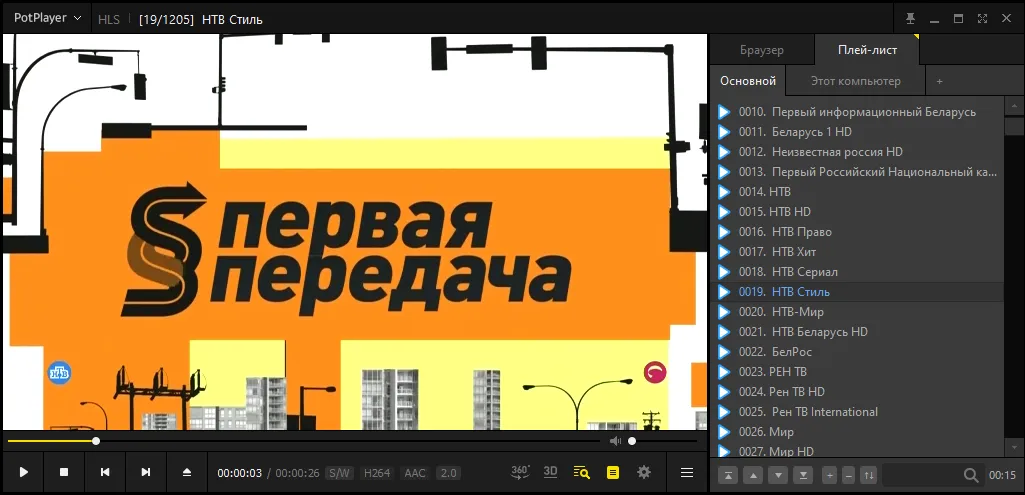
Task: Toggle the S/W decoder indicator
Action: point(339,473)
